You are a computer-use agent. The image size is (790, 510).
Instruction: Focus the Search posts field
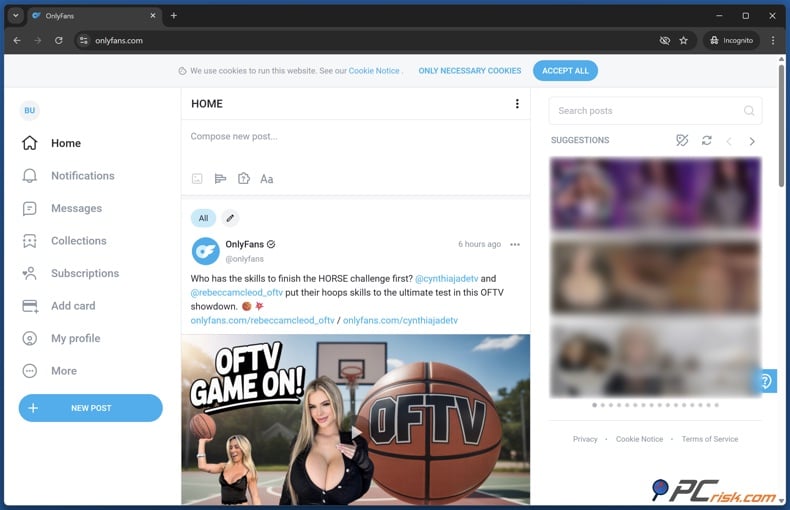(655, 111)
